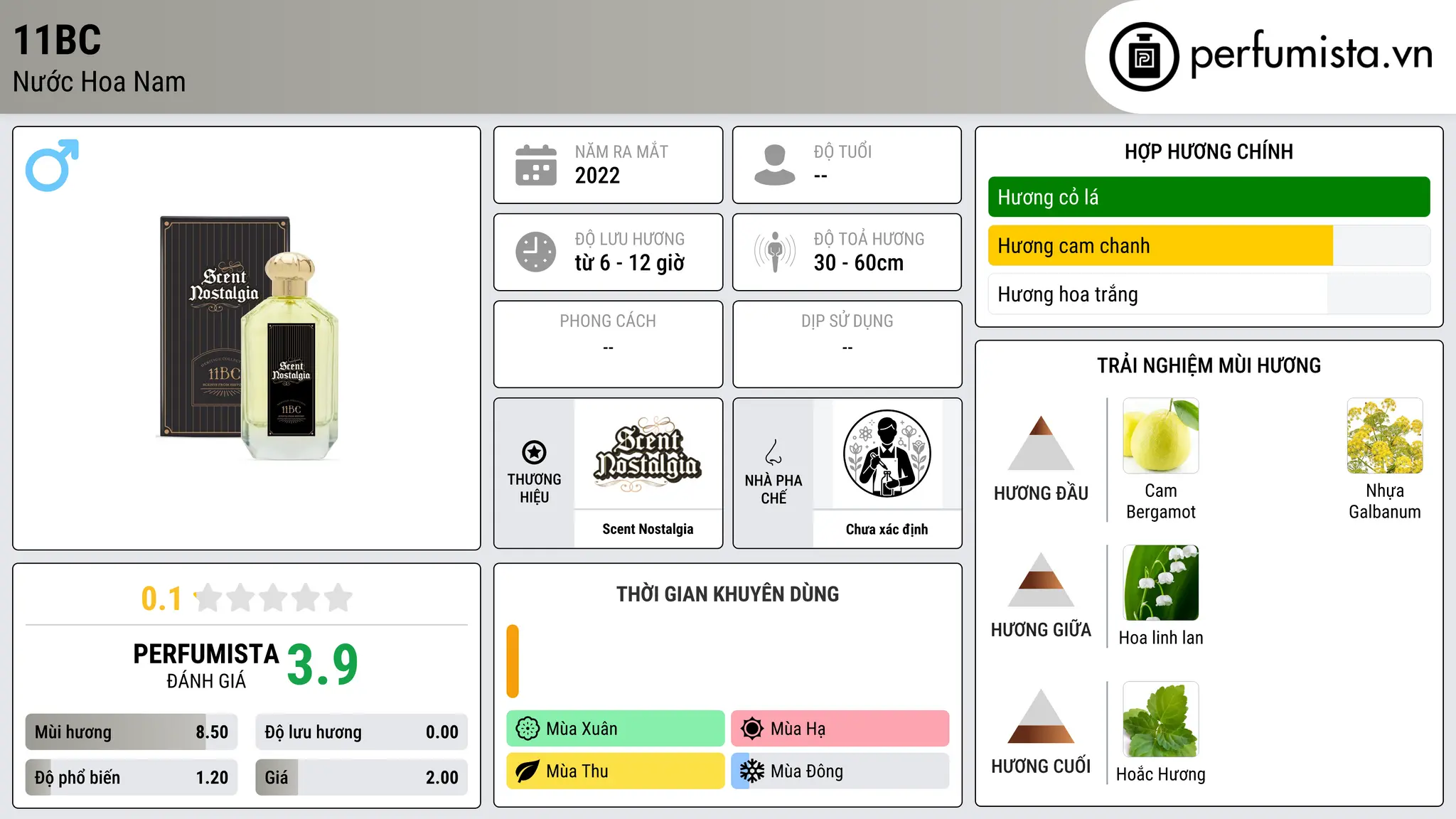Click the Cam Bergamot note label
Screen dimensions: 1456x819
1161,501
